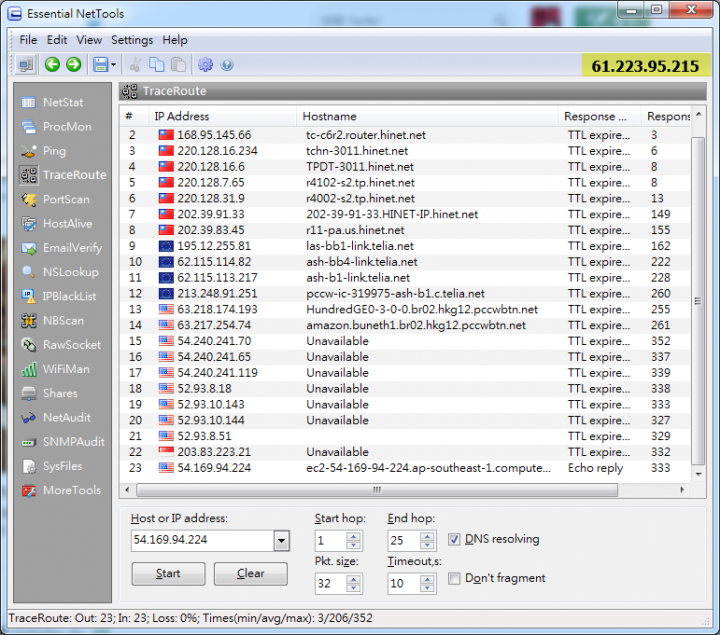Viewport: 720px width, 635px height.
Task: Click the Paste clipboard toolbar icon
Action: click(178, 65)
